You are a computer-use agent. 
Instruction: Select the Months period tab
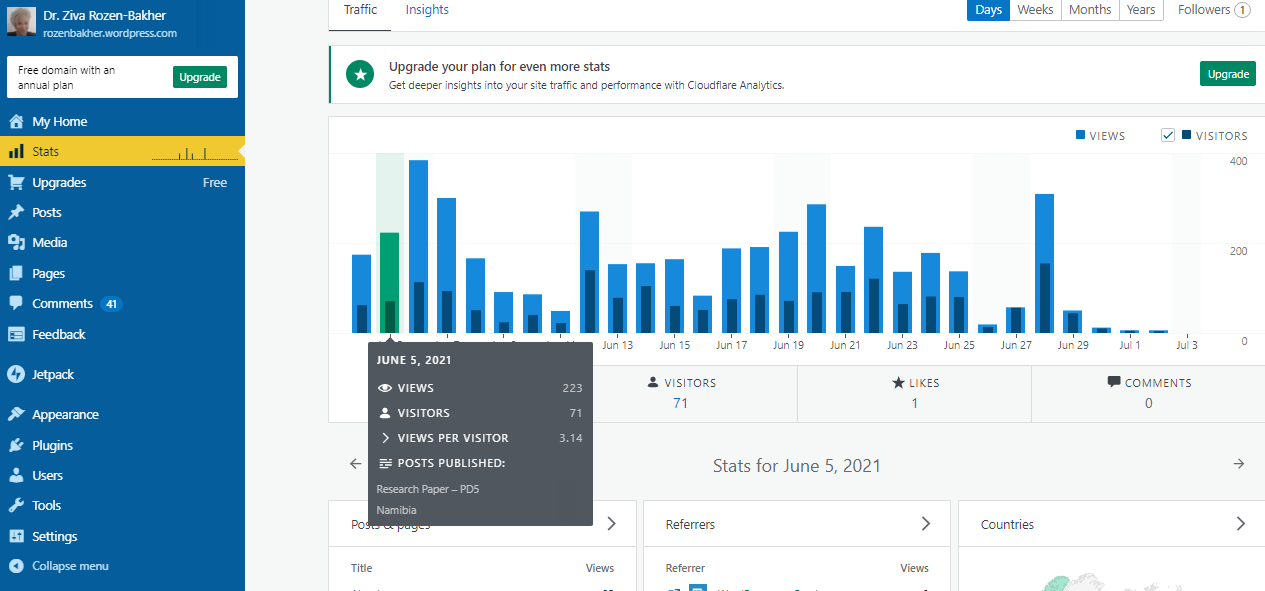(1090, 10)
